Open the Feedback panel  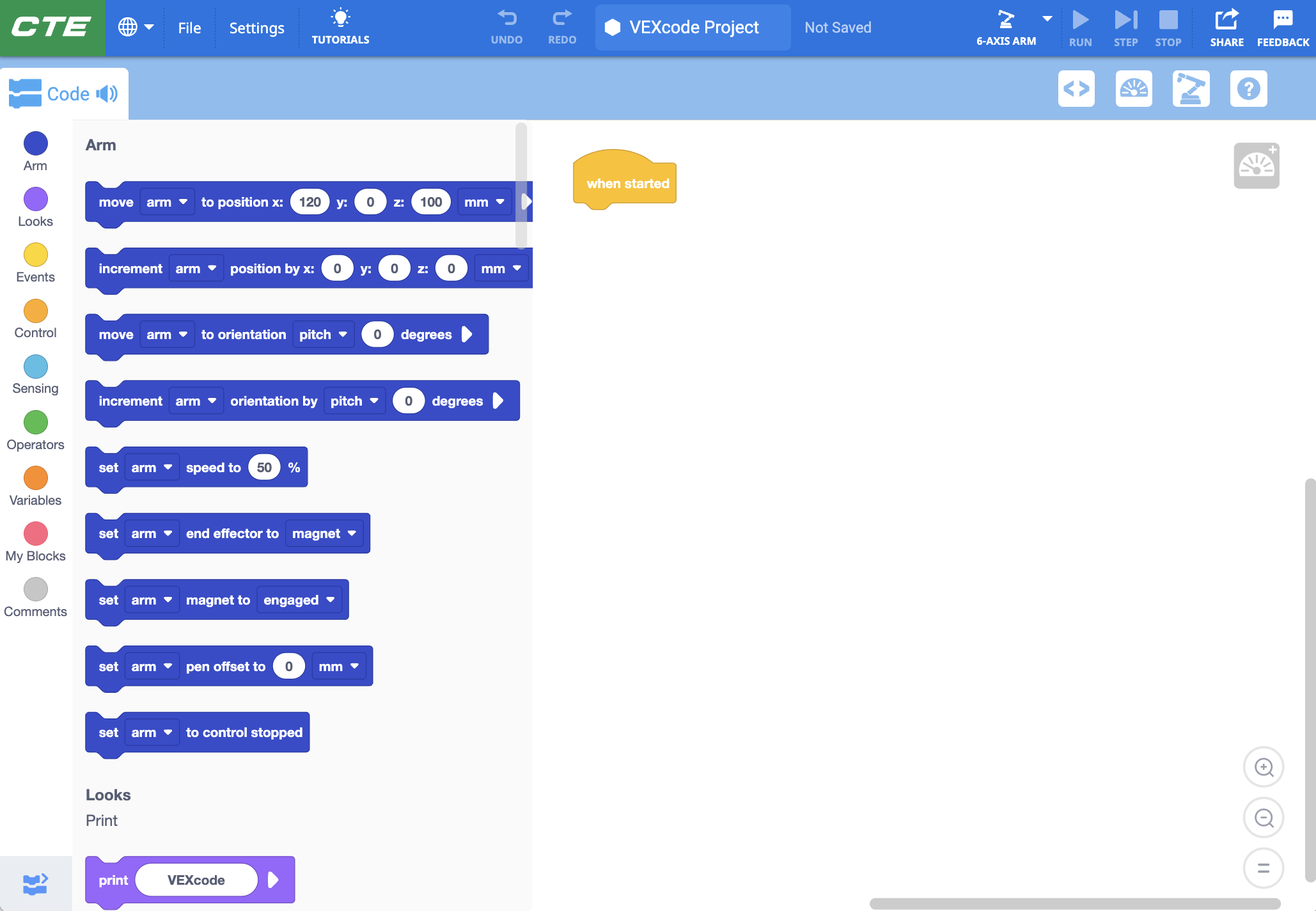click(x=1283, y=27)
